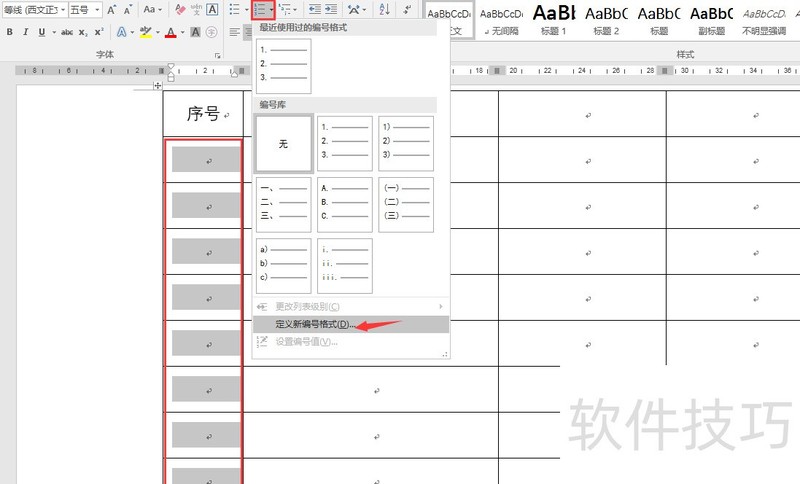This screenshot has height=484, width=800.
Task: Open font color dropdown arrow
Action: pos(183,32)
